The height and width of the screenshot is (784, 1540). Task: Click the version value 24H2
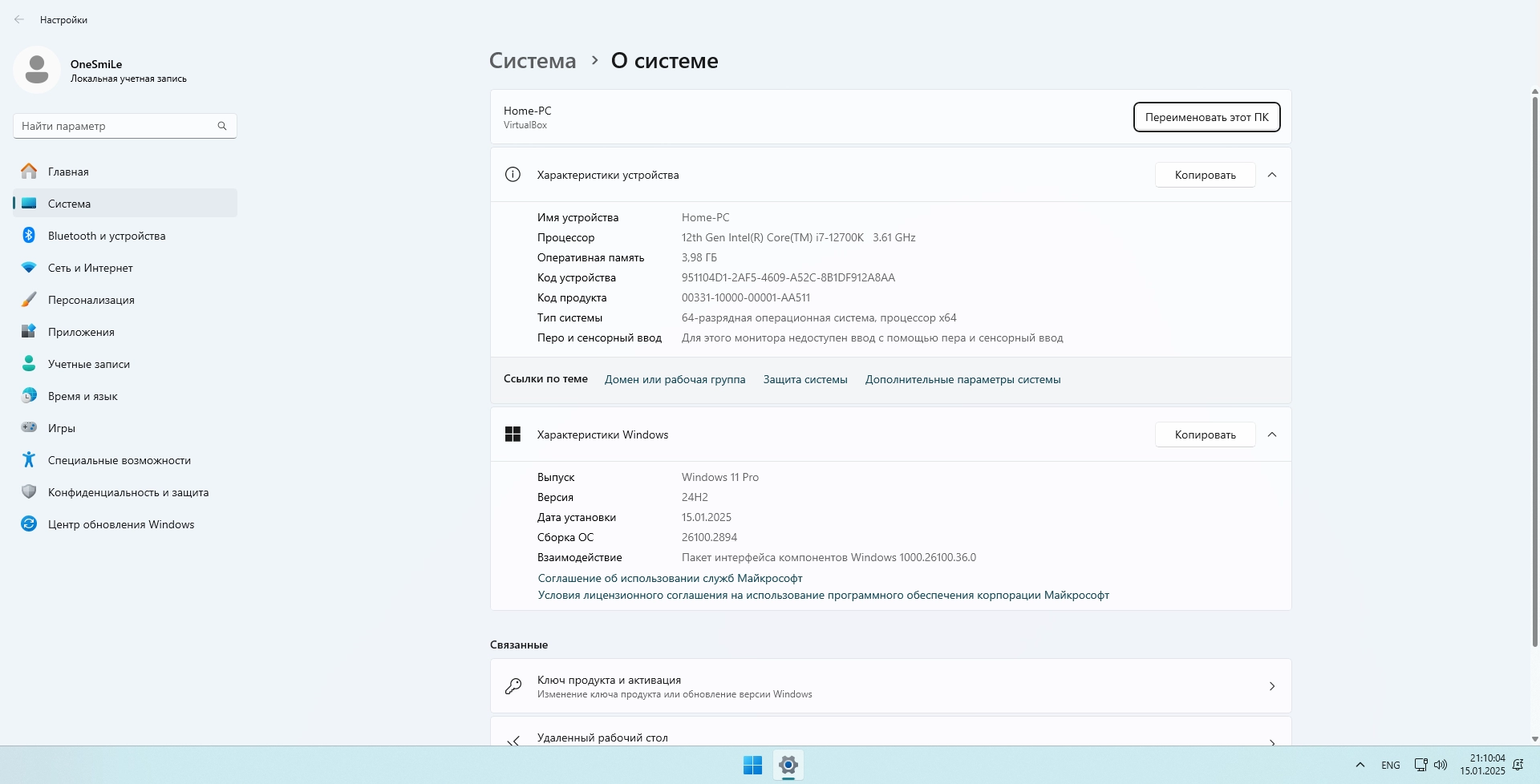(695, 497)
